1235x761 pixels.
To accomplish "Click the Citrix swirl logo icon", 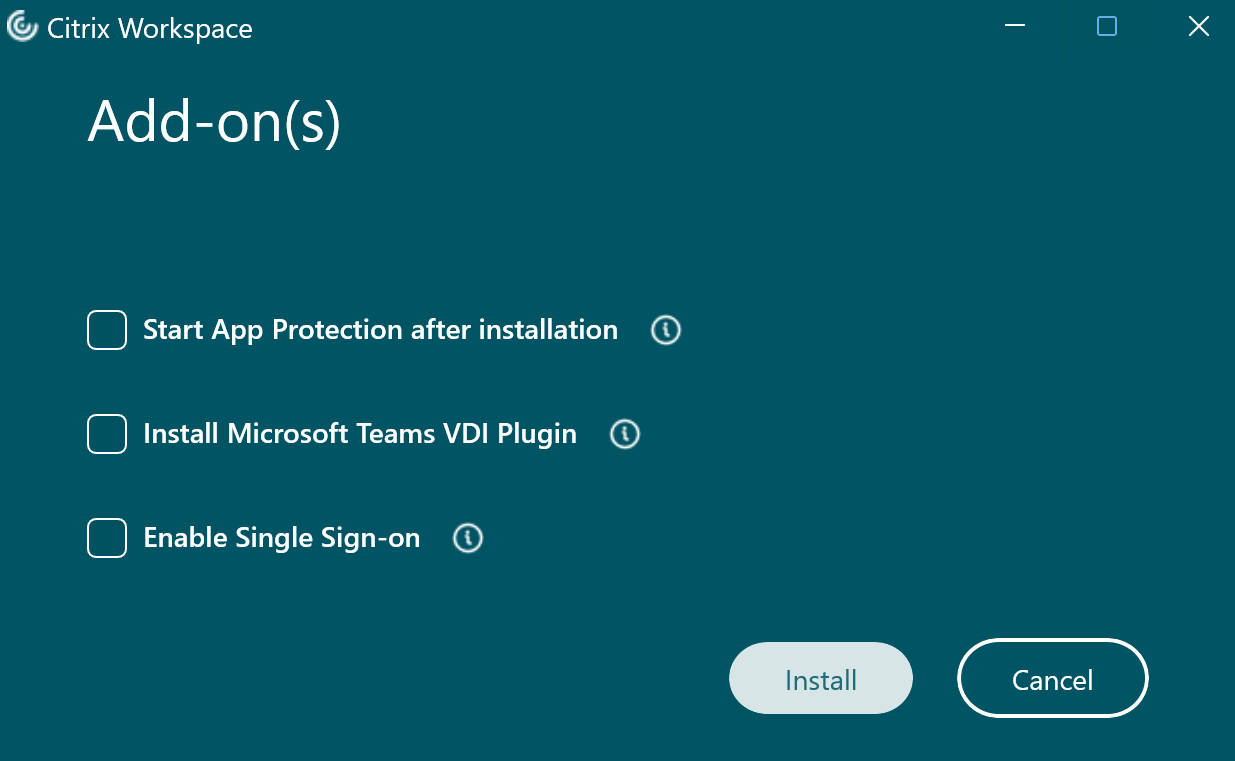I will tap(21, 27).
